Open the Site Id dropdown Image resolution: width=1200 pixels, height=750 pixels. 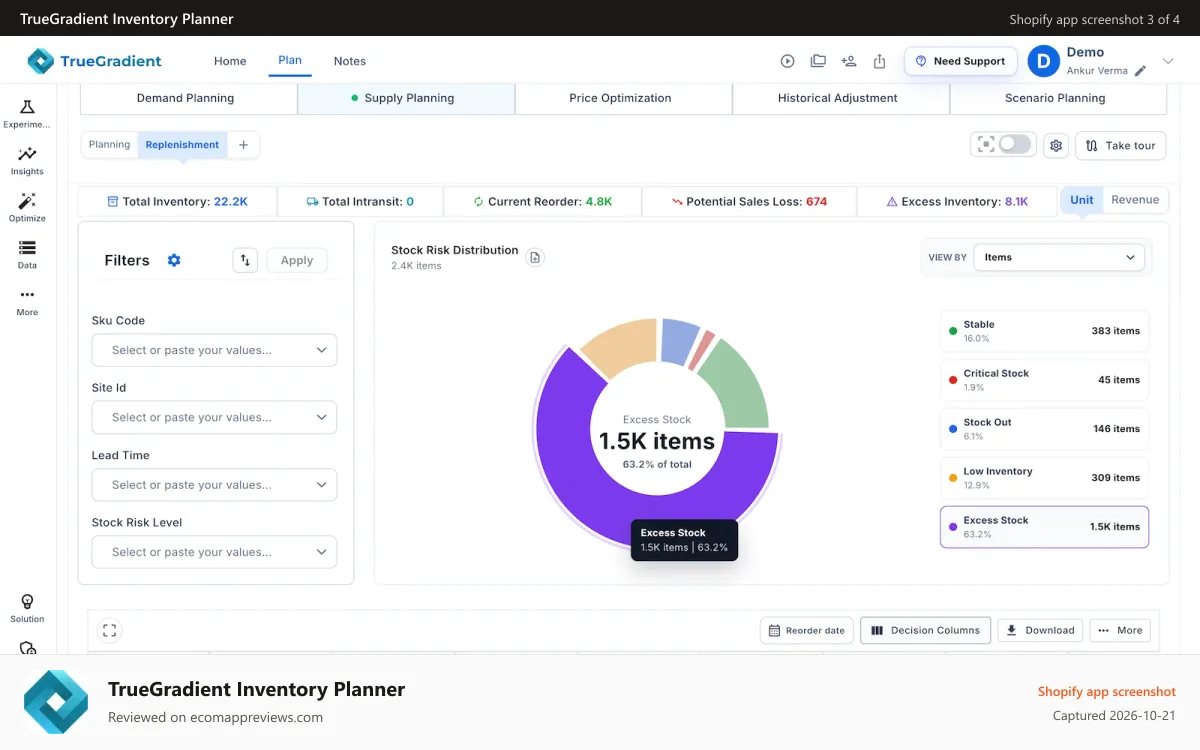(x=214, y=417)
